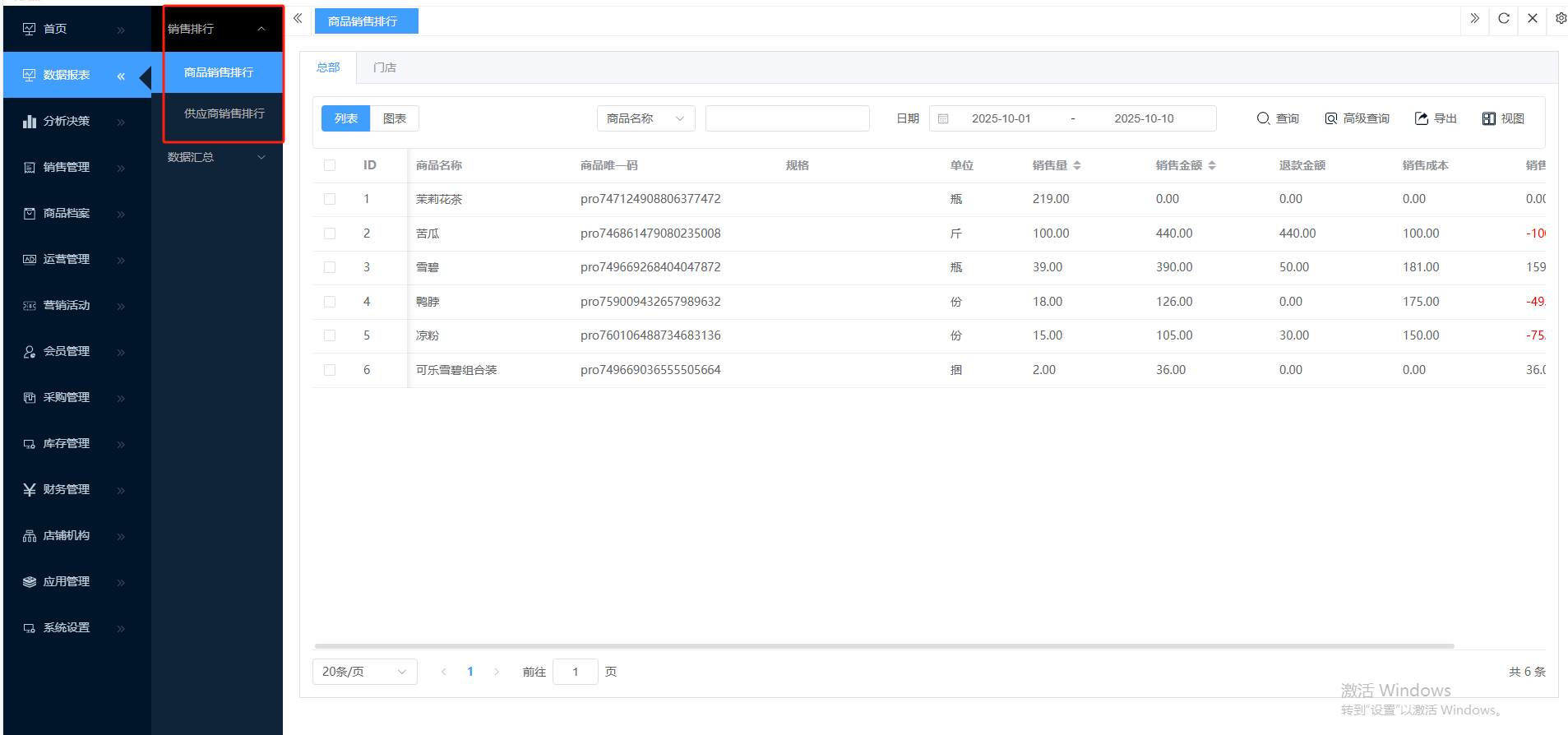Viewport: 1568px width, 735px height.
Task: Open 供应商销售排行 menu item
Action: click(224, 113)
